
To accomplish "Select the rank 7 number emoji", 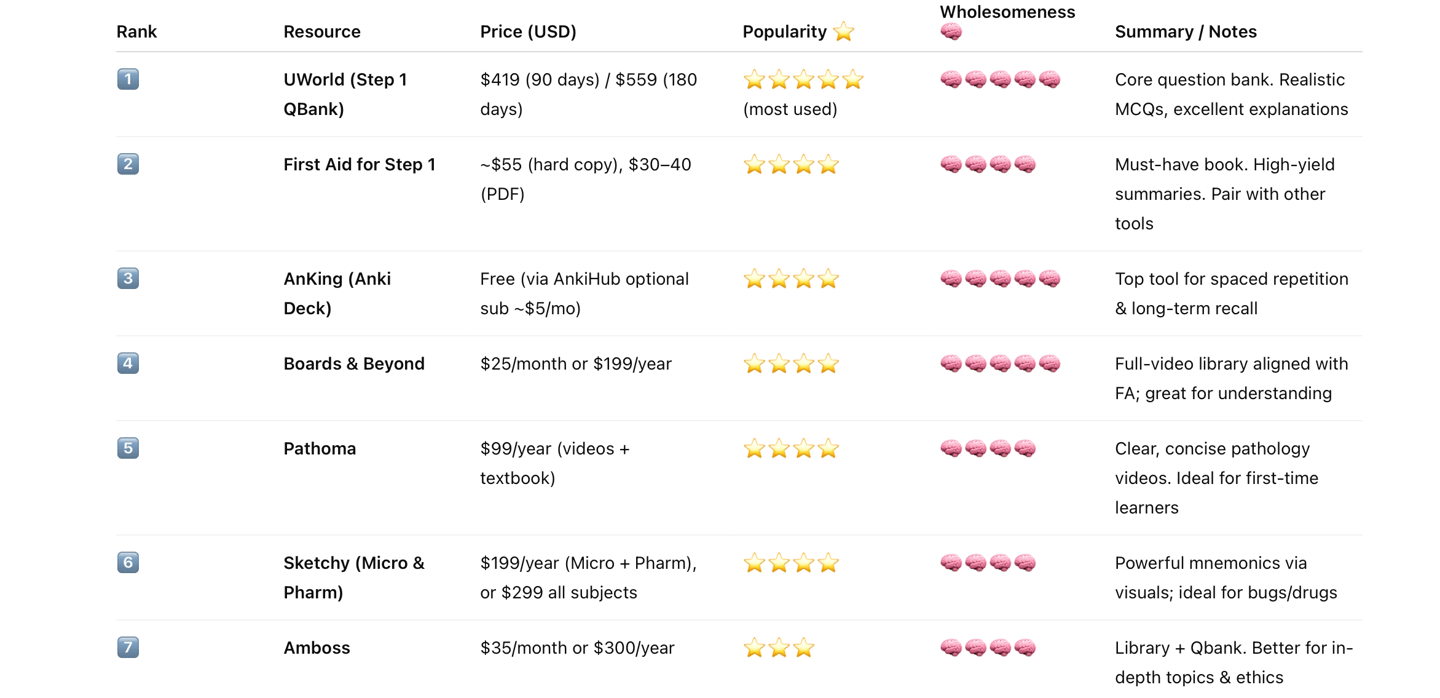I will click(x=128, y=647).
